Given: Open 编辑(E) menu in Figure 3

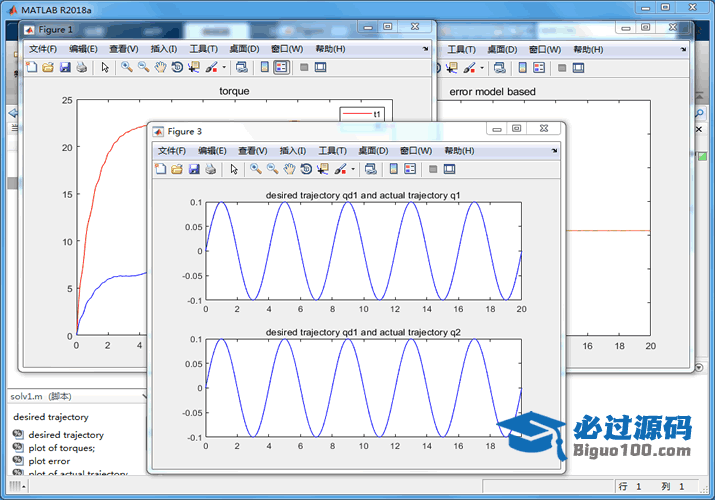Looking at the screenshot, I should [212, 150].
